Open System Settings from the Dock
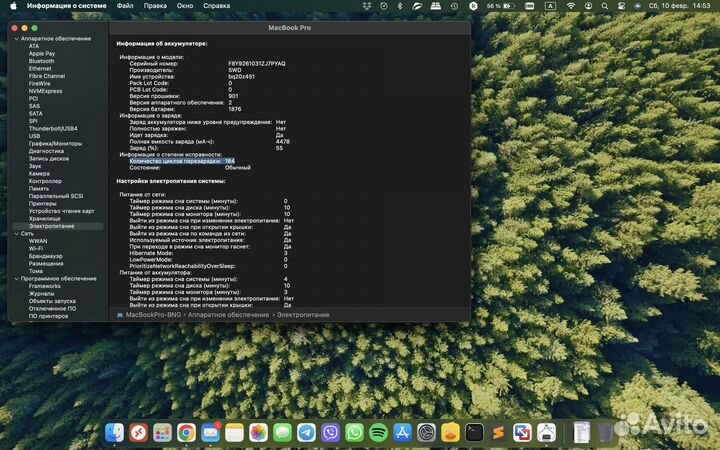 [x=426, y=433]
